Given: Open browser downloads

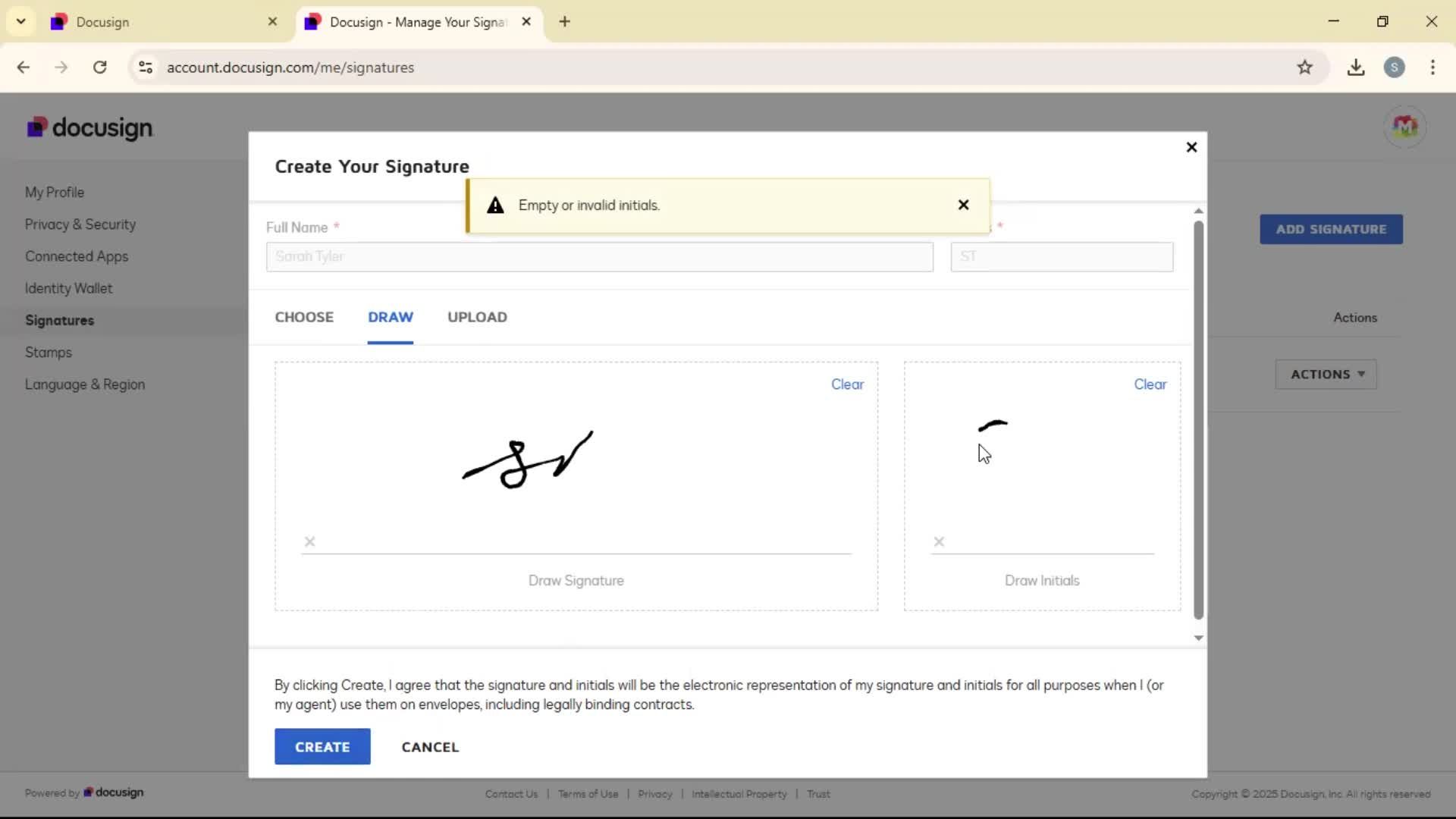Looking at the screenshot, I should (x=1356, y=67).
